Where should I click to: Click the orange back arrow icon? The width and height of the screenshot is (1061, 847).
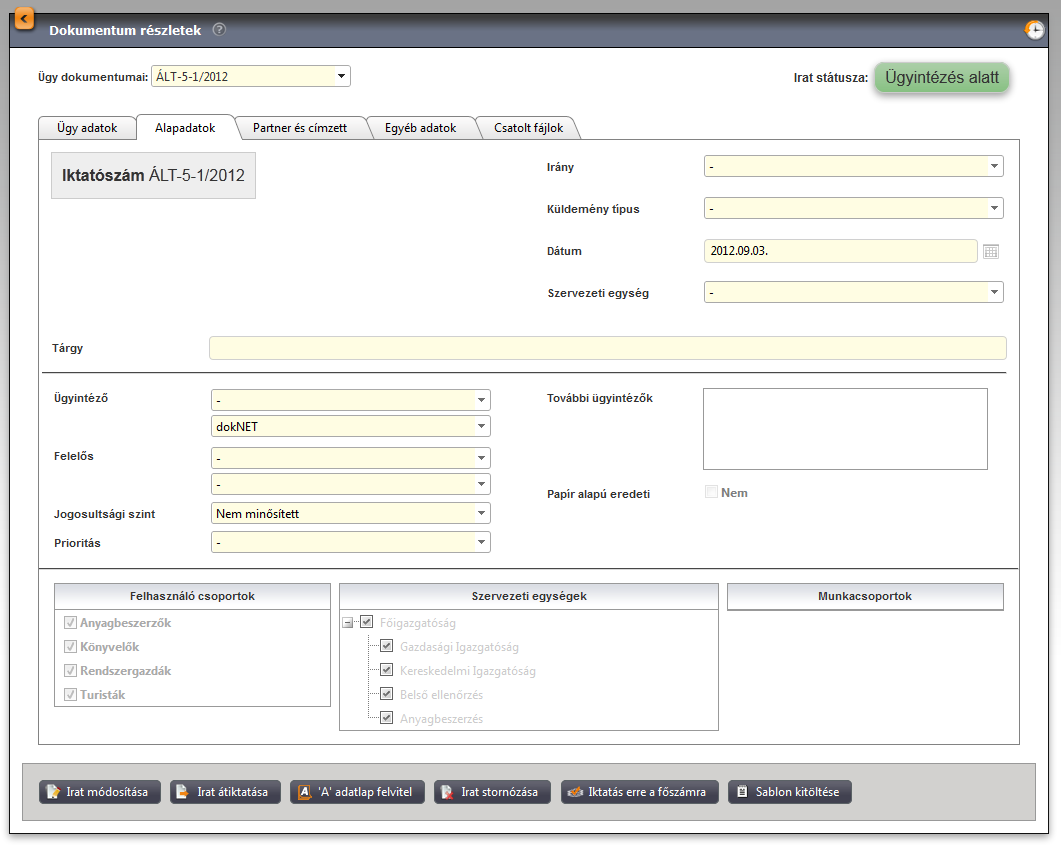(24, 19)
